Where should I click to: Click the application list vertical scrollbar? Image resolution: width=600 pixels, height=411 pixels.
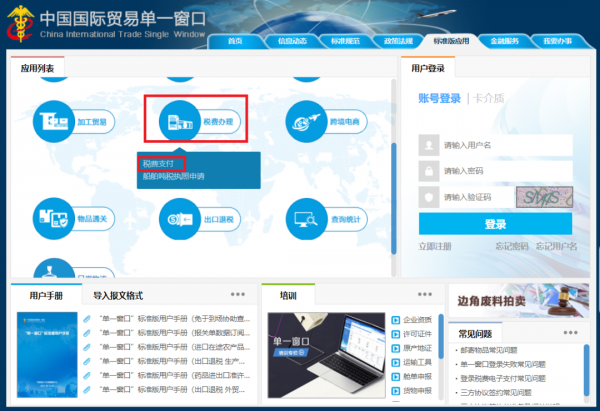point(393,198)
